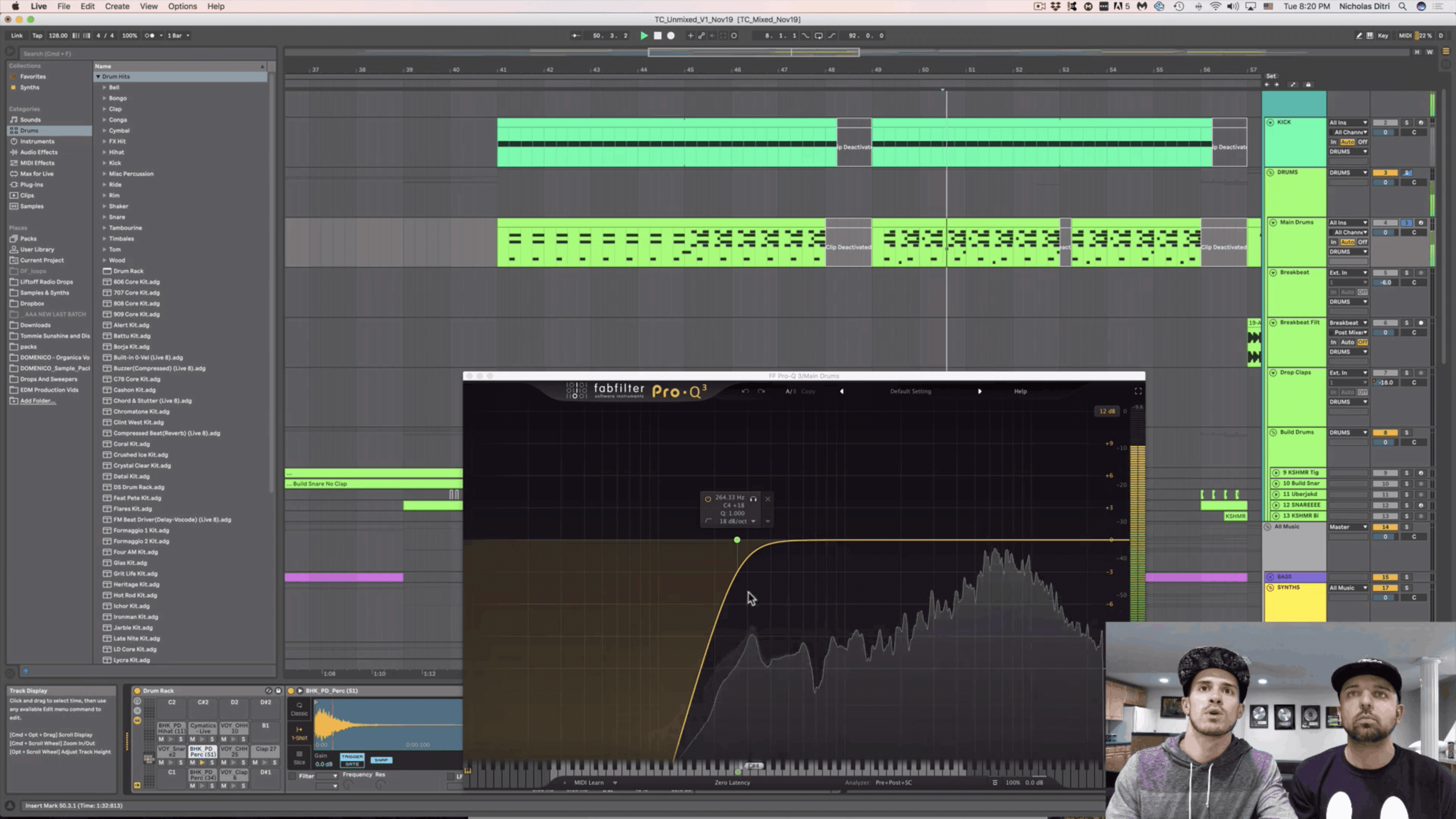Toggle Pro-Q 3 full screen mode
The image size is (1456, 819).
click(1138, 391)
